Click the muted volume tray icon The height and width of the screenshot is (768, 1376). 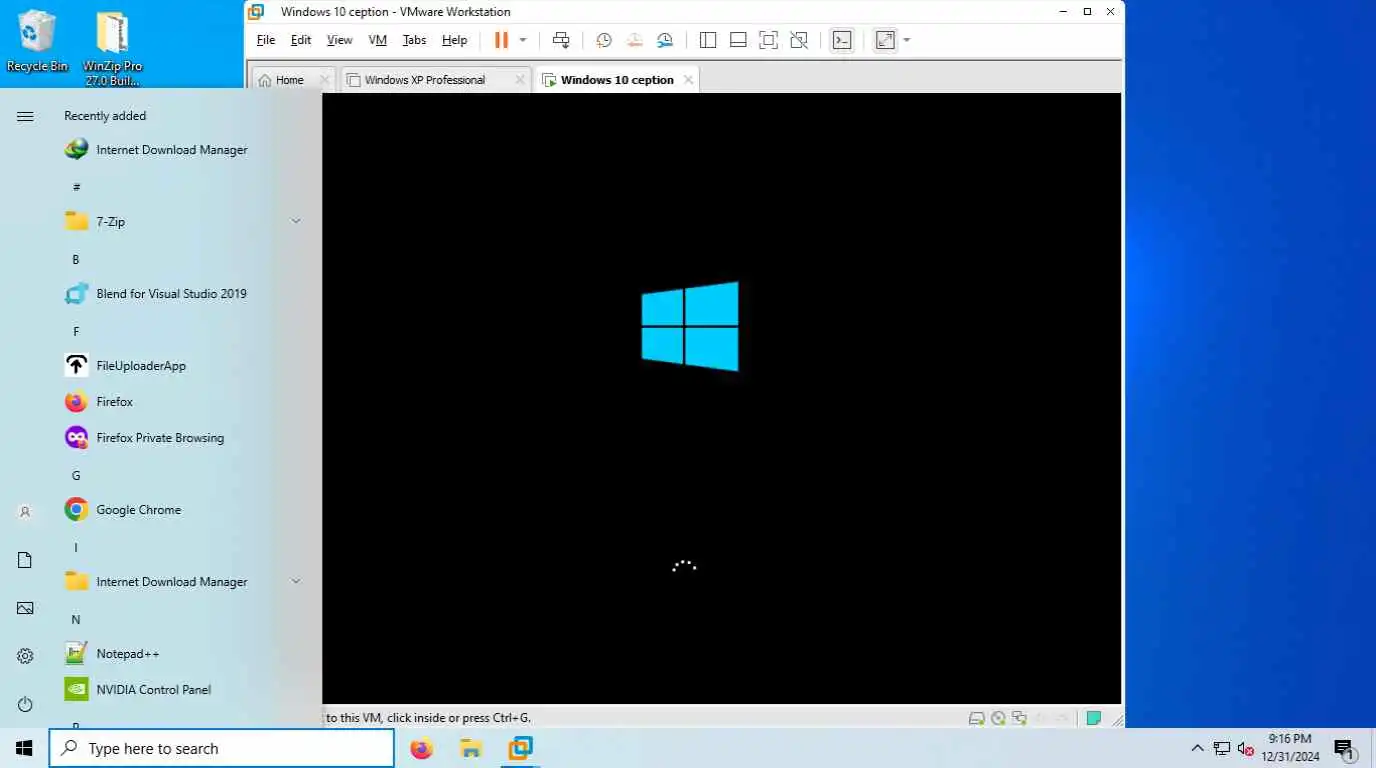pos(1246,748)
